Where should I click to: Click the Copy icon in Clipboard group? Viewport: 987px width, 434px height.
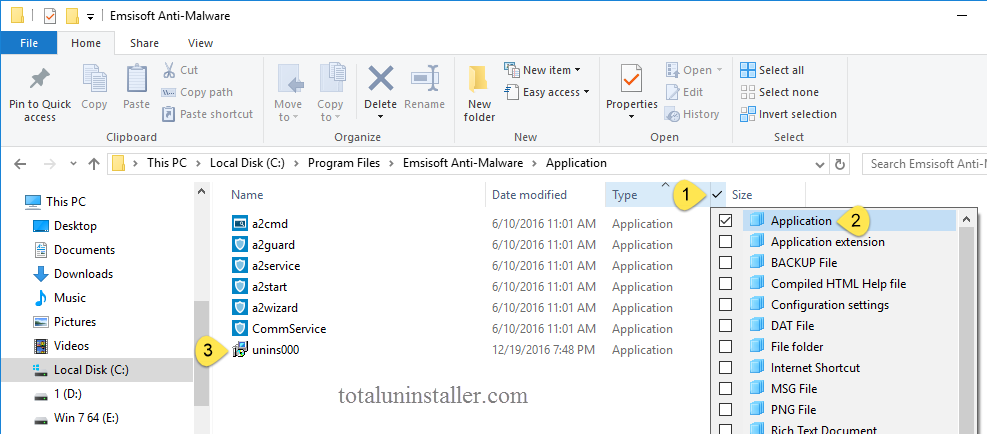click(94, 78)
